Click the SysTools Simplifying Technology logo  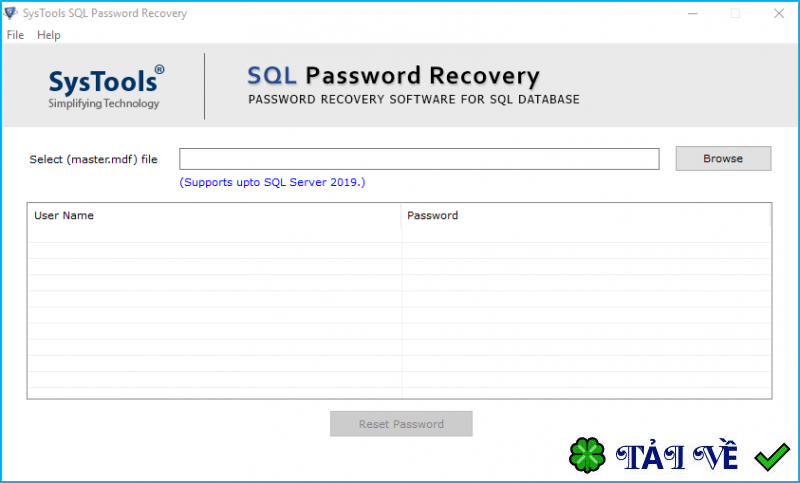(x=106, y=87)
